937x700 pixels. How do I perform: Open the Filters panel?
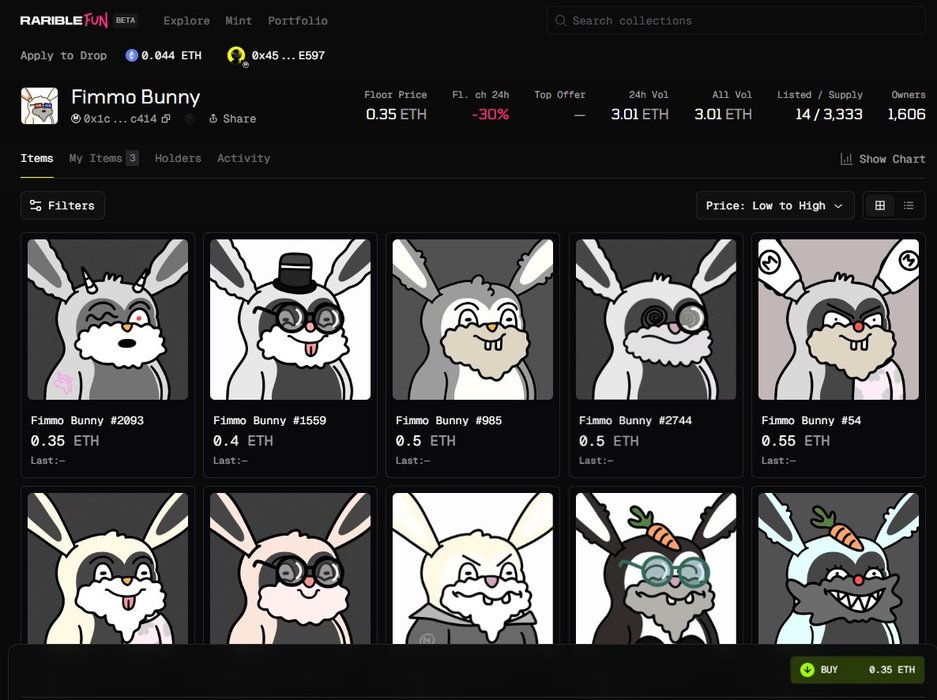point(63,206)
